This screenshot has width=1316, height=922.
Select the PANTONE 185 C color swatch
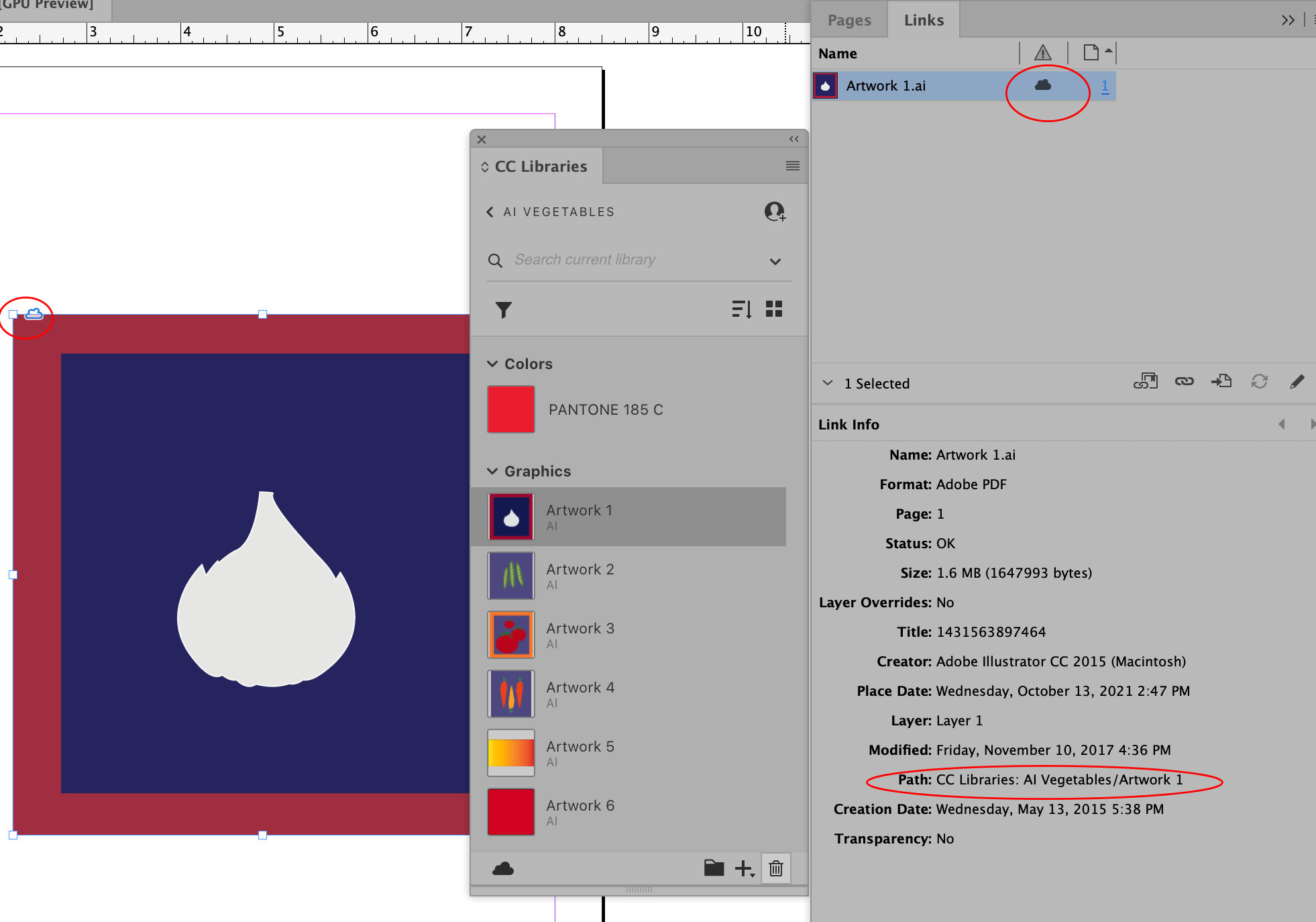510,409
